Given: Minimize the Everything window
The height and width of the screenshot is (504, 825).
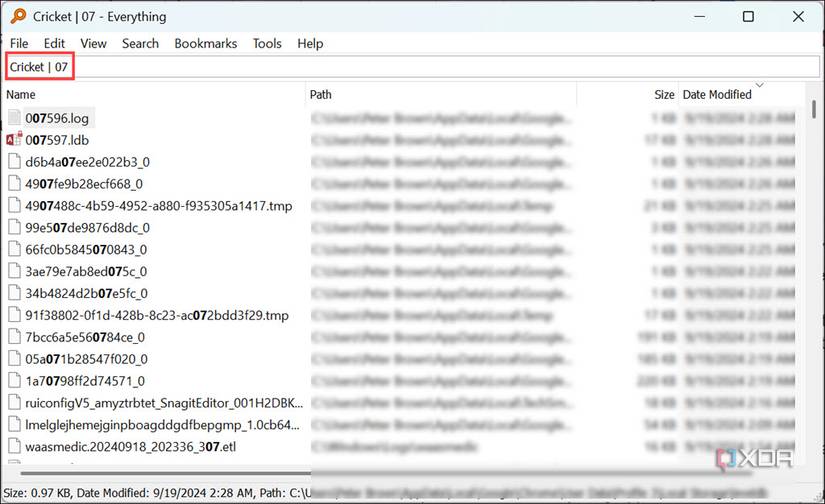Looking at the screenshot, I should pos(699,16).
